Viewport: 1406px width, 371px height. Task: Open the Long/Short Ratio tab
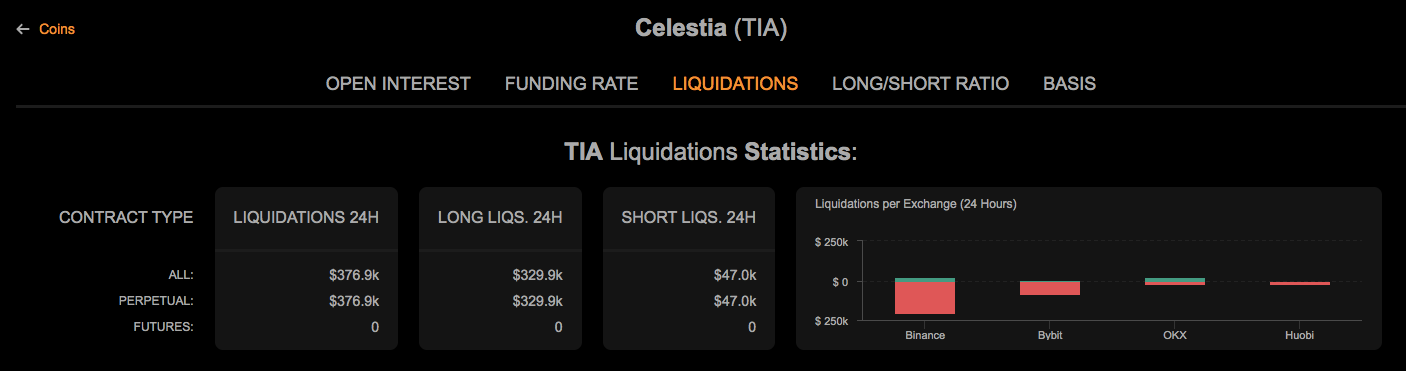point(920,84)
